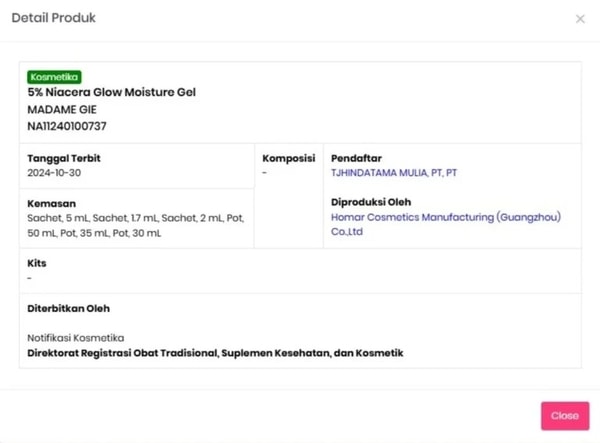The height and width of the screenshot is (443, 600).
Task: Click the Diterbitkan Oleh heading
Action: [x=68, y=308]
